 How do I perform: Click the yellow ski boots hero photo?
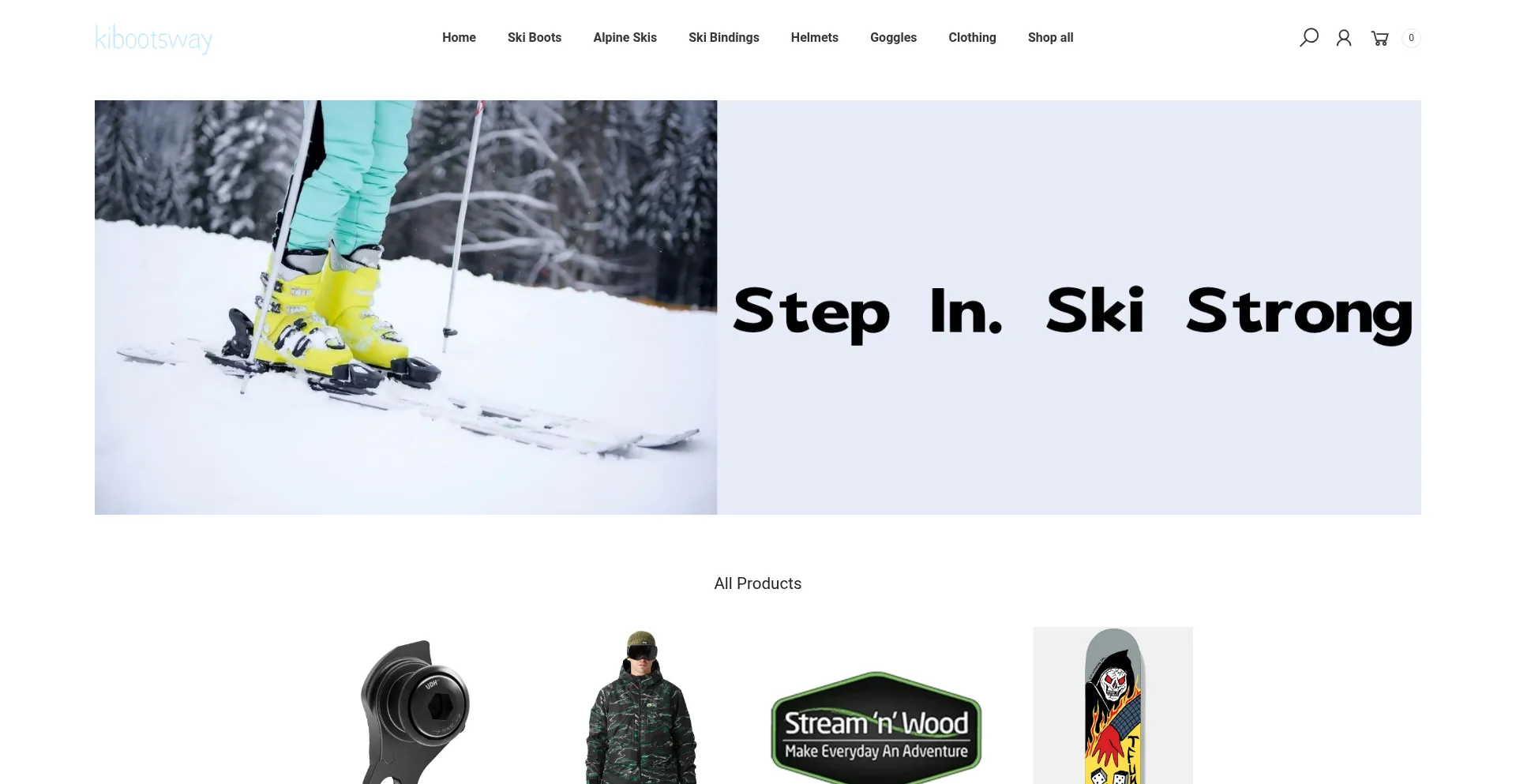point(406,307)
